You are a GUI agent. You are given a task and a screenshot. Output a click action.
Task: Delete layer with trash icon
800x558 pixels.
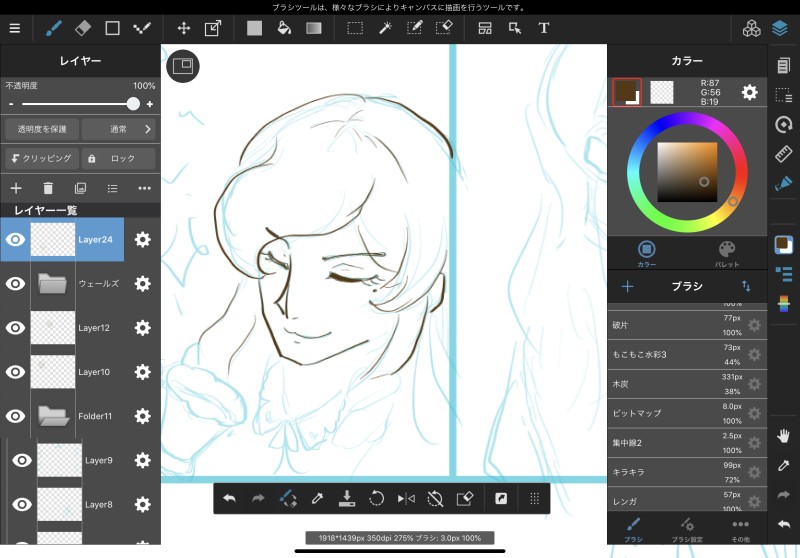point(48,188)
